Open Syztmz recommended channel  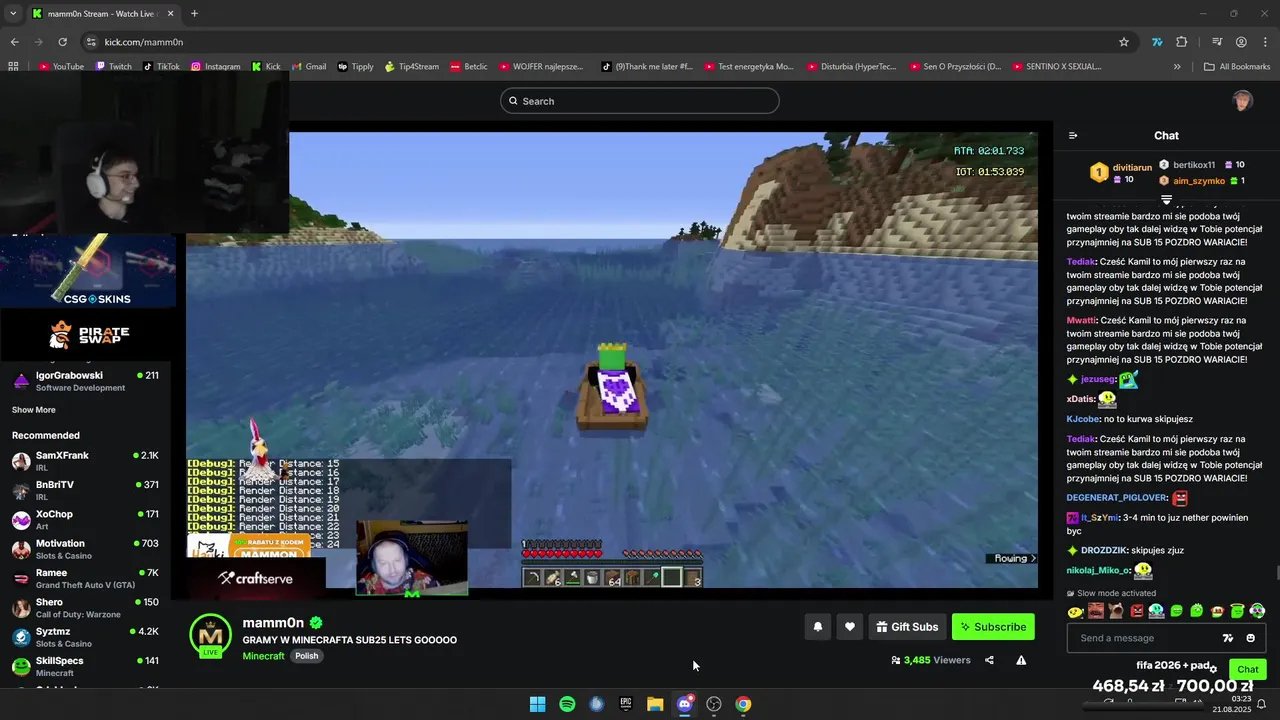pyautogui.click(x=85, y=637)
